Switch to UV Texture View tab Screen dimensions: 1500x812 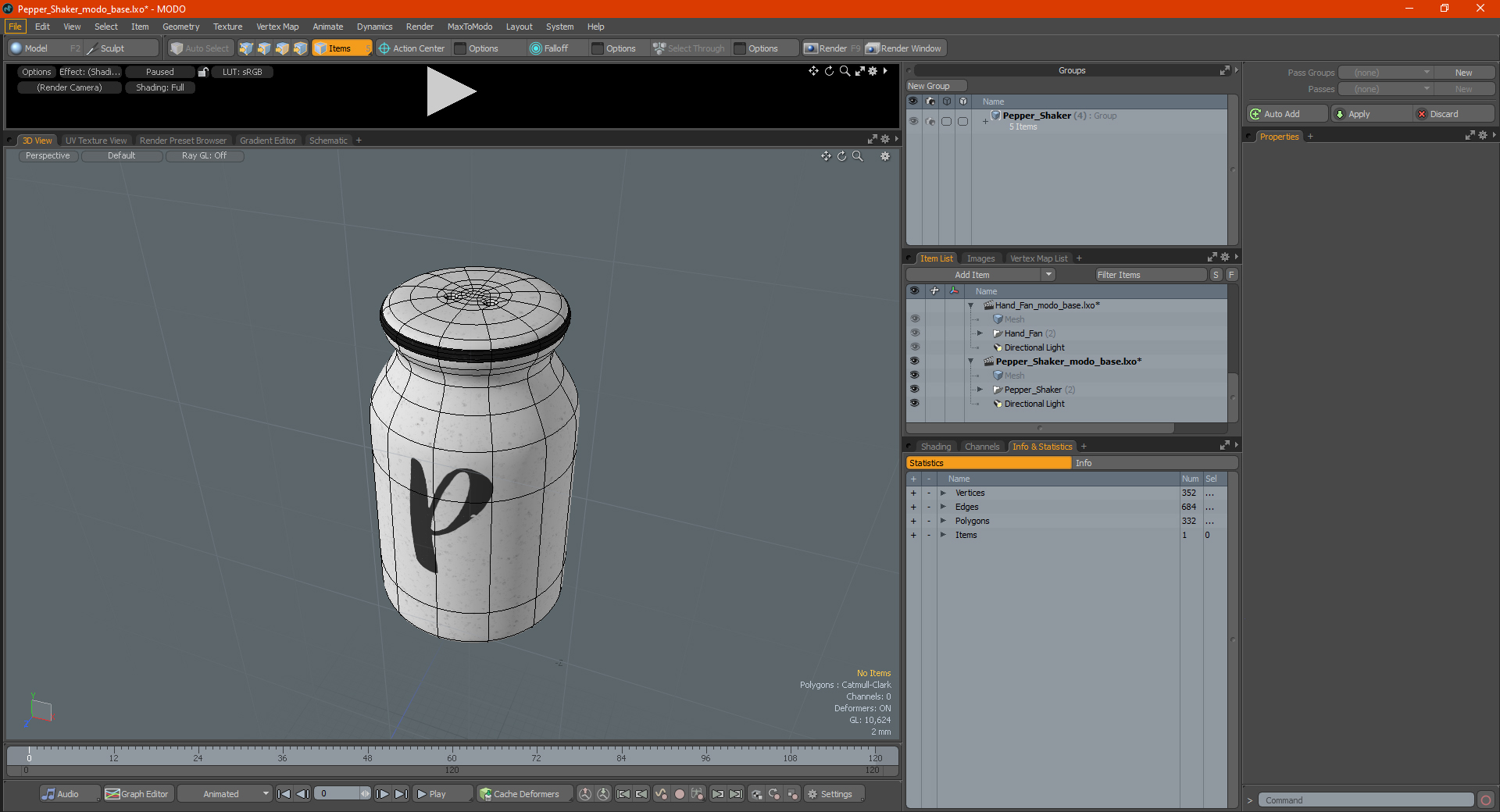96,141
